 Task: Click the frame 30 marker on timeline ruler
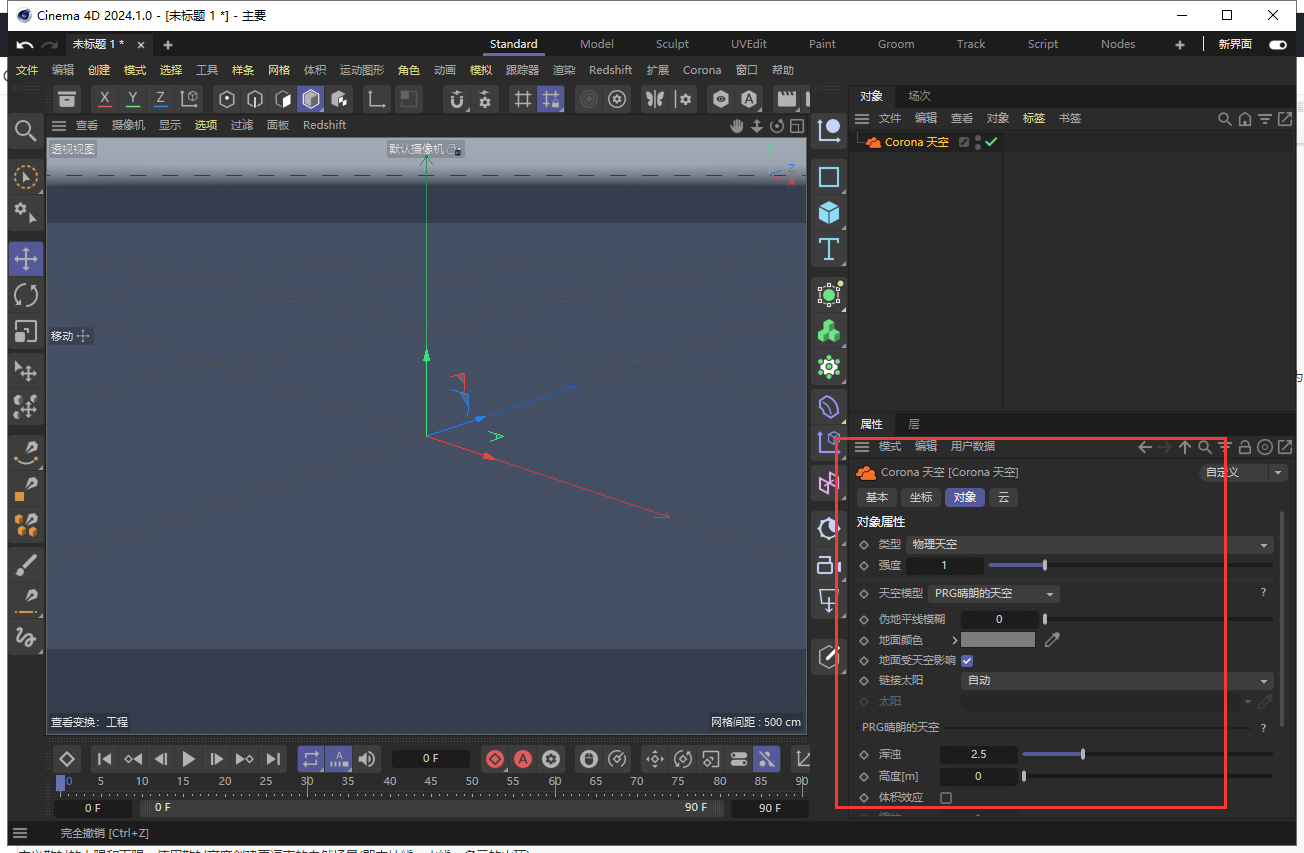pos(307,781)
